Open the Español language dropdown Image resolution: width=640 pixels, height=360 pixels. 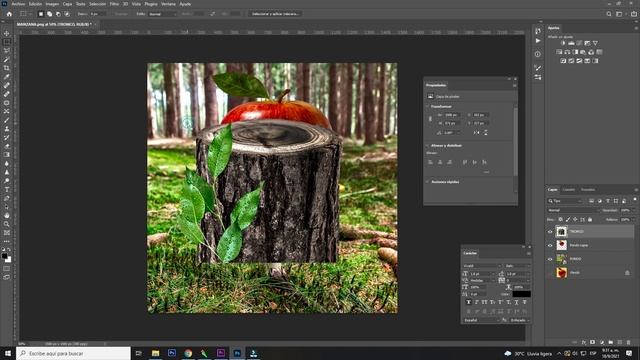tap(481, 320)
